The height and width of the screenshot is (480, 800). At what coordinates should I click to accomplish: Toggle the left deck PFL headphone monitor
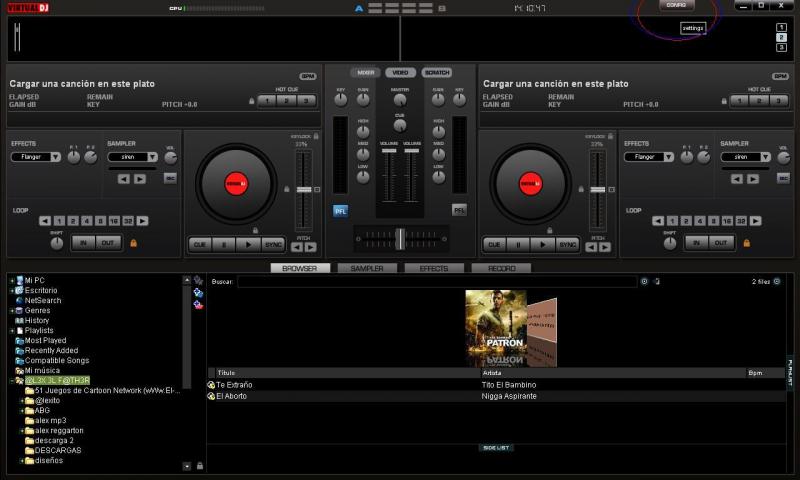click(x=340, y=210)
